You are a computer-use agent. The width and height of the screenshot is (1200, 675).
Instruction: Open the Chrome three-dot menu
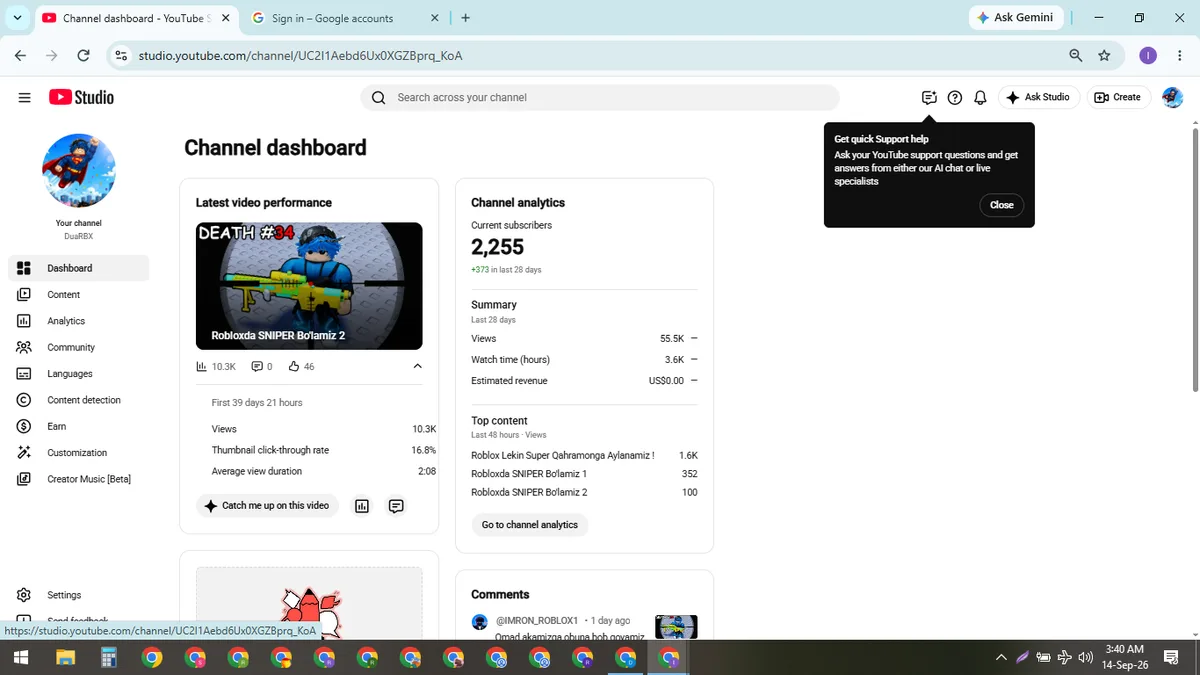[x=1180, y=56]
